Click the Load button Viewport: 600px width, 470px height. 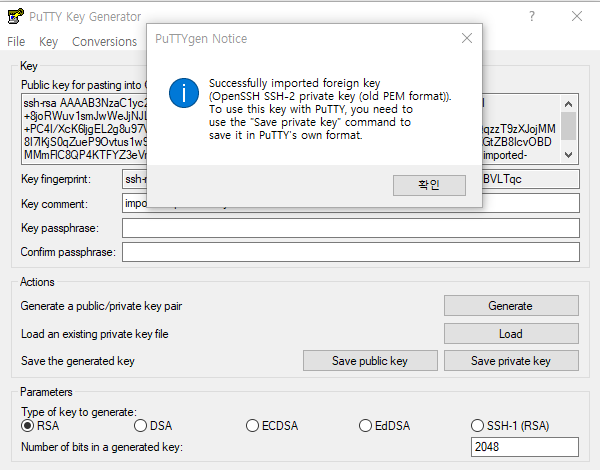coord(511,334)
